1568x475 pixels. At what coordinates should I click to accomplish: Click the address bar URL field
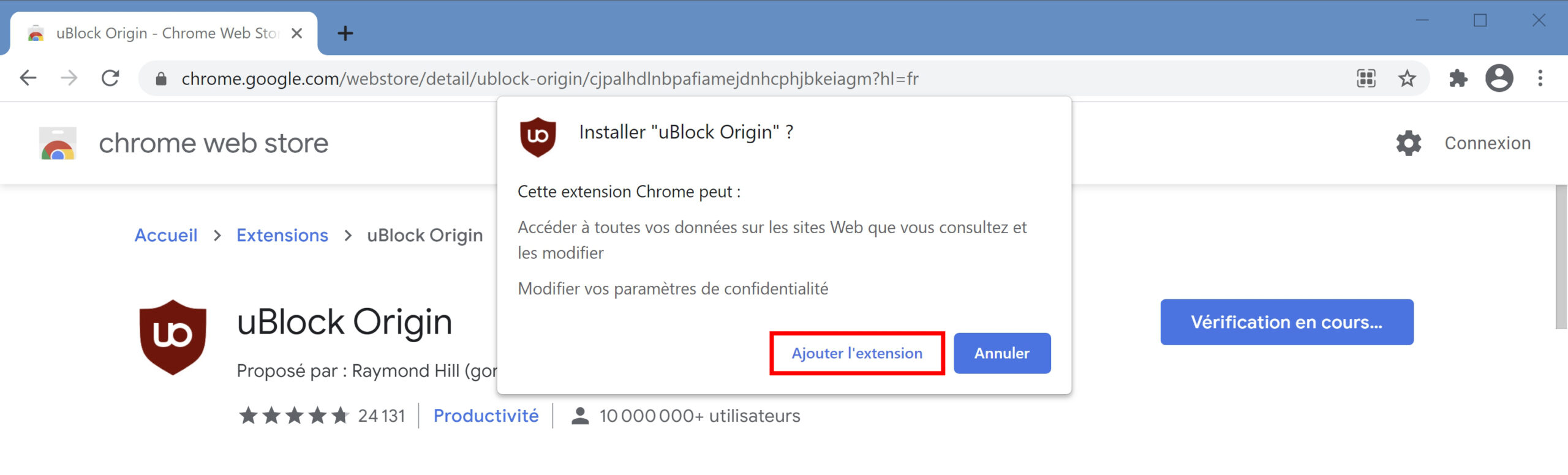pos(759,78)
